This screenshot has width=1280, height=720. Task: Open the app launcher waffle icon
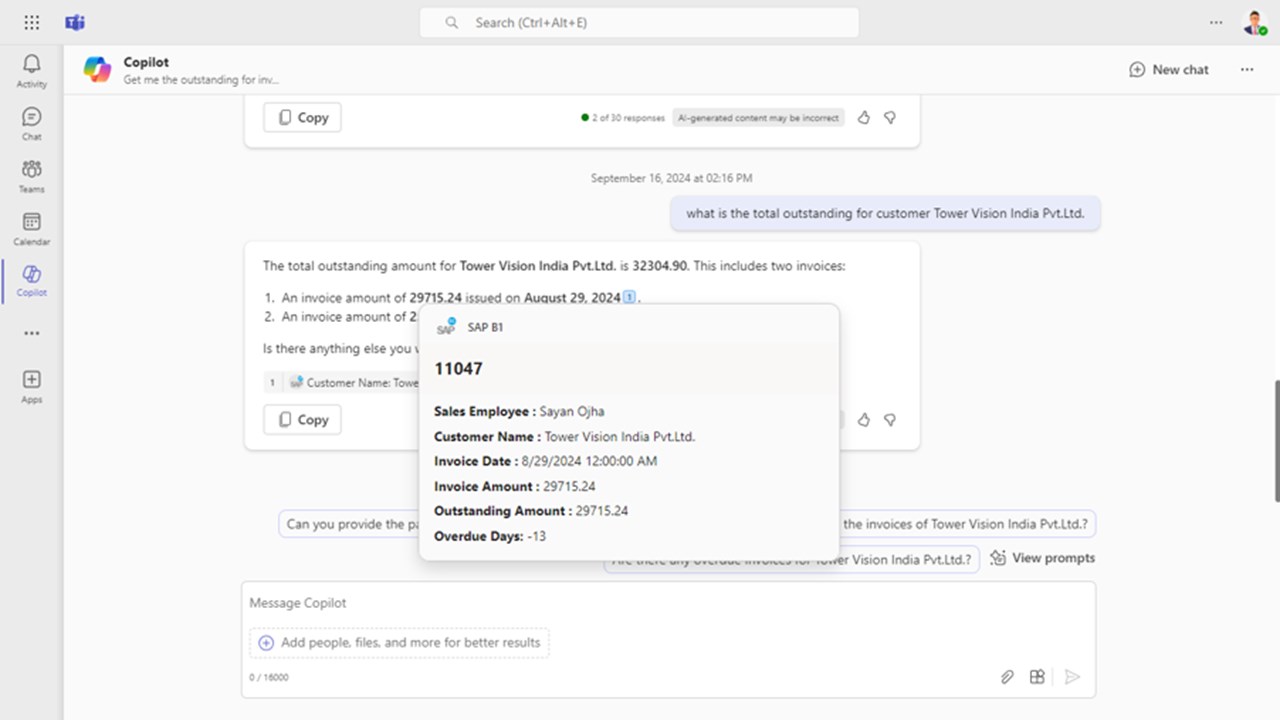coord(32,22)
